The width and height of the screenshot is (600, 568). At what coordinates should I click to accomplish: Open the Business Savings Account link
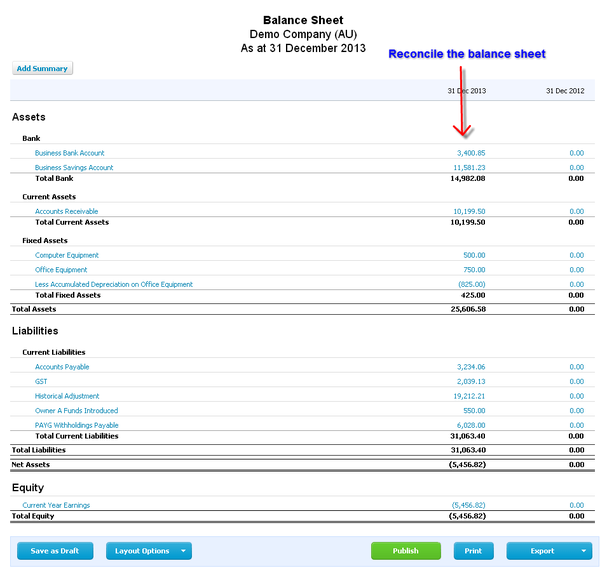pyautogui.click(x=74, y=168)
